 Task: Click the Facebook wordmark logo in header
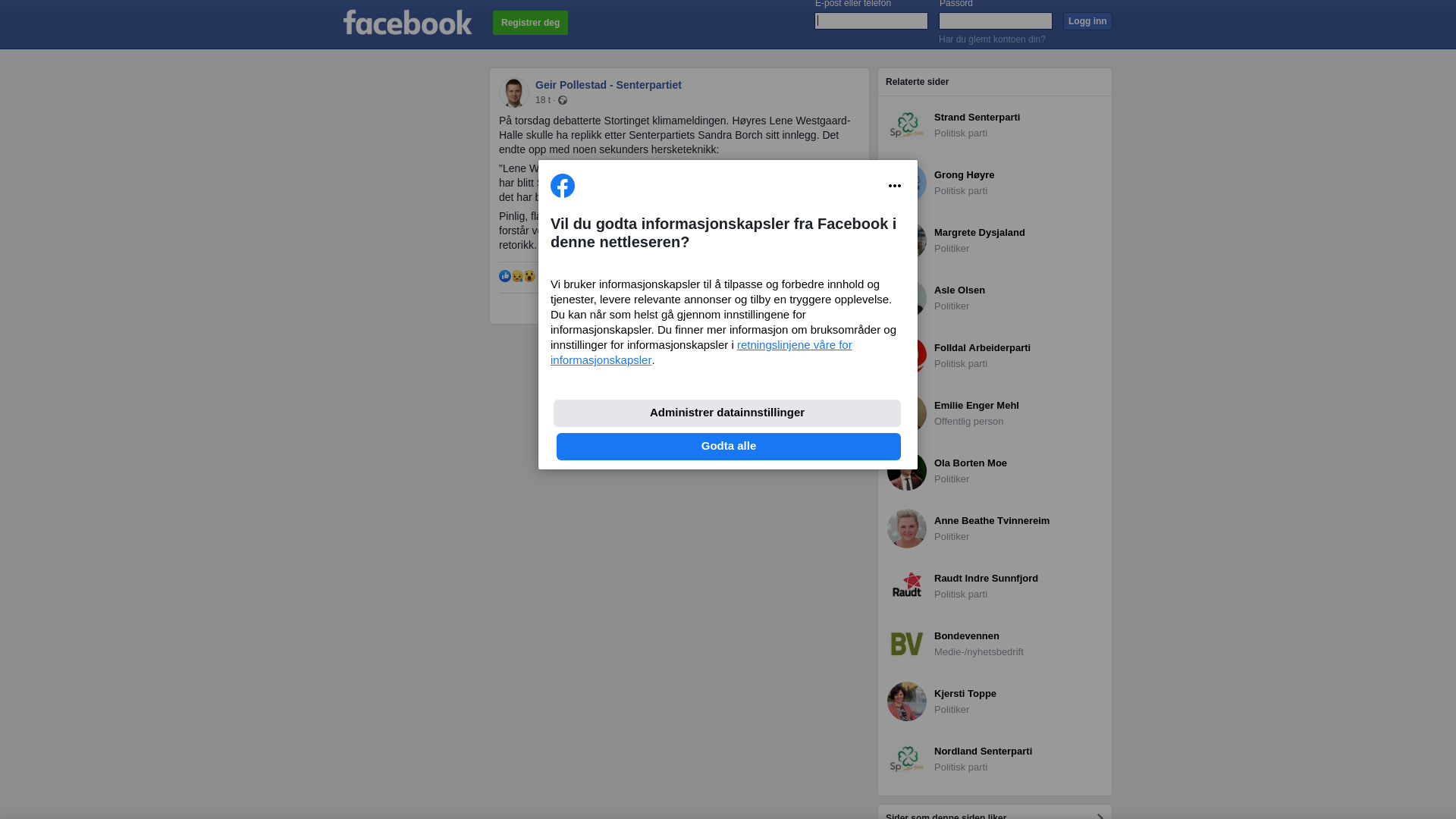click(x=407, y=23)
